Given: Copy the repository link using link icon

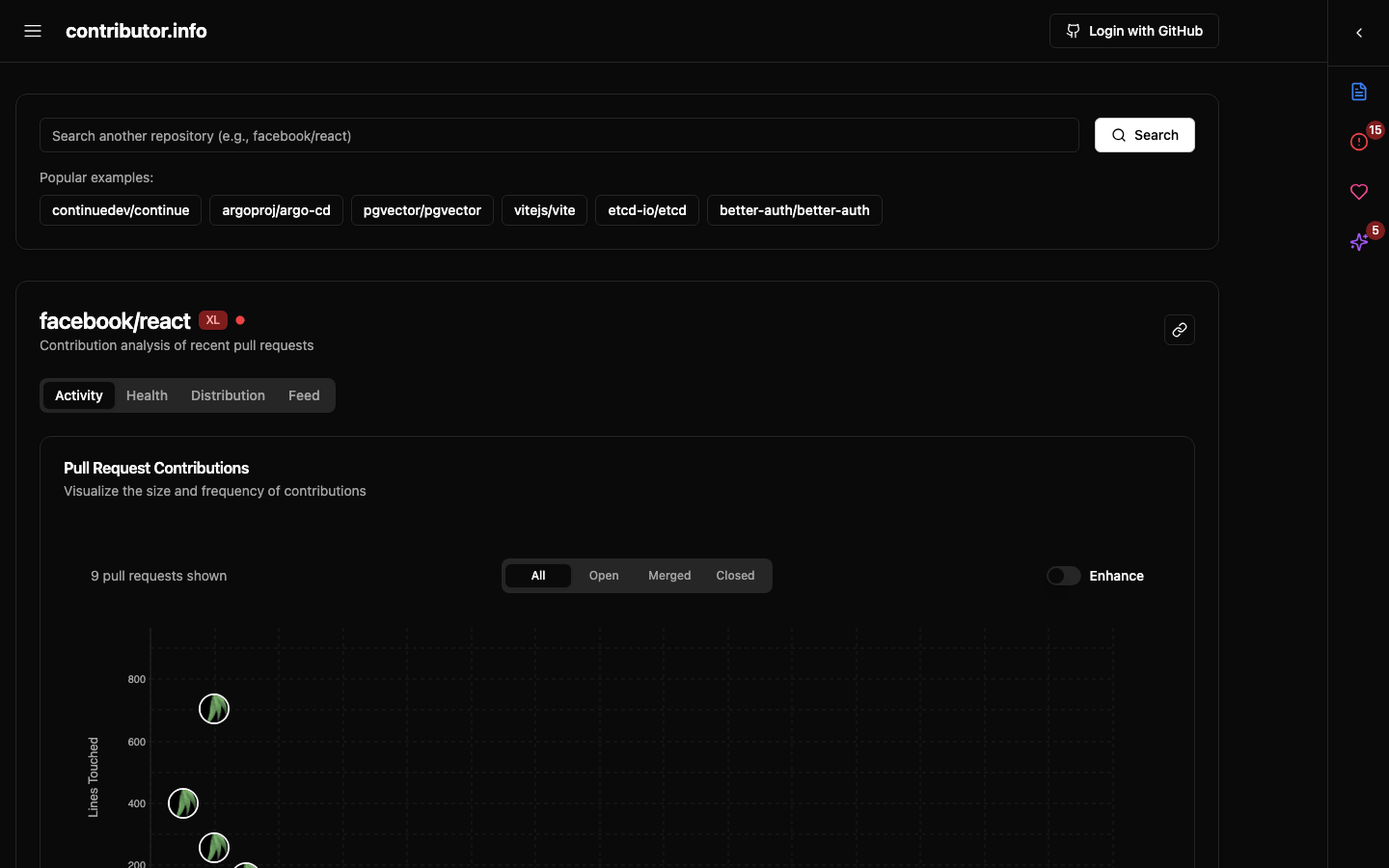Looking at the screenshot, I should (1179, 330).
